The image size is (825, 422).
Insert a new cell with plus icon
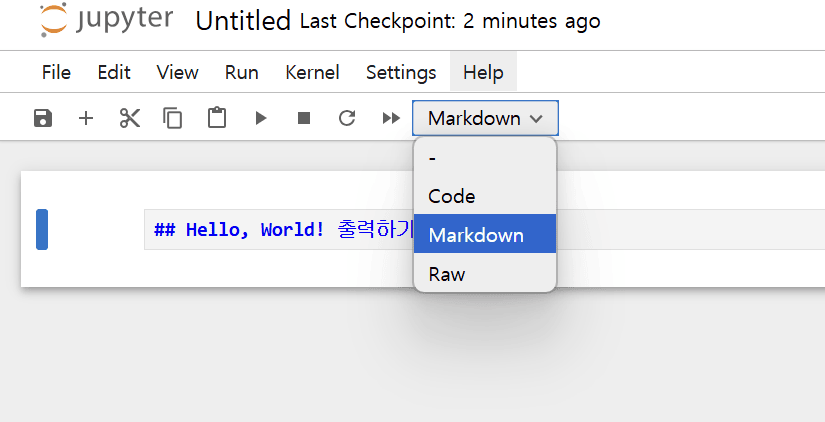pyautogui.click(x=86, y=118)
